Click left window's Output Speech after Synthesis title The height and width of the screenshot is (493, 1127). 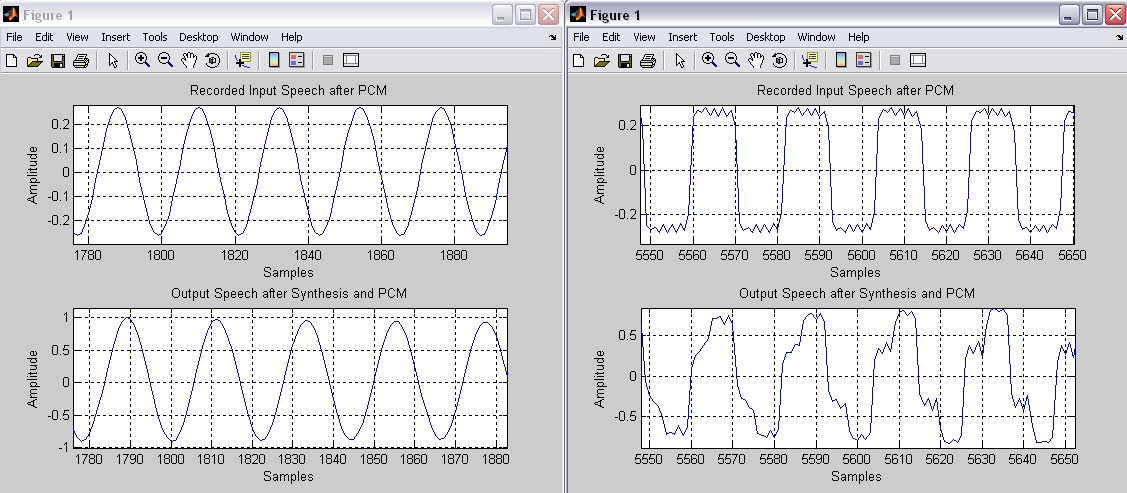click(x=289, y=294)
